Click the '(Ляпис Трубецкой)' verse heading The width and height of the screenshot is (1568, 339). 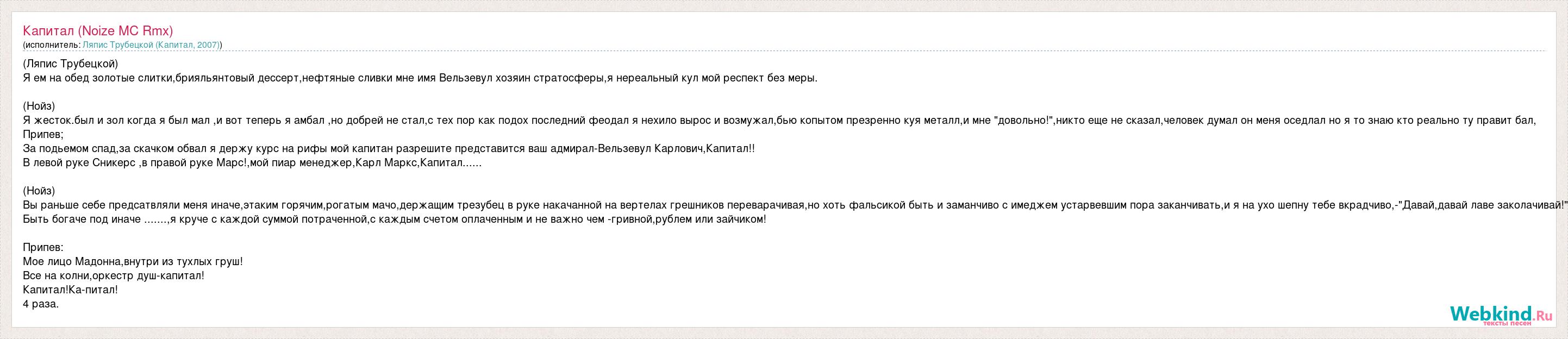click(71, 64)
